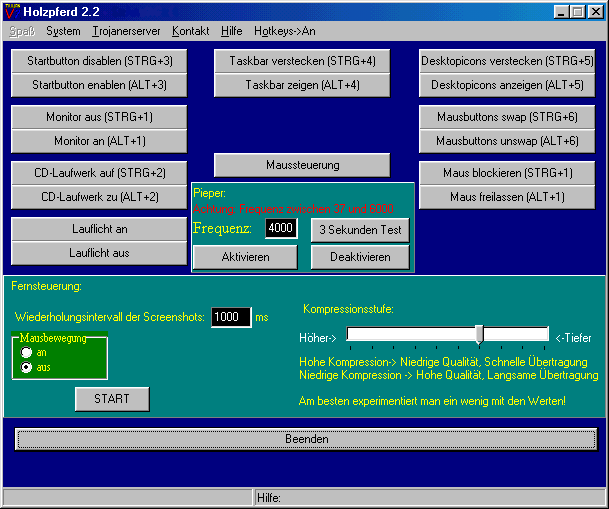Open the Hilfe menu
Viewport: 609px width, 509px height.
232,31
